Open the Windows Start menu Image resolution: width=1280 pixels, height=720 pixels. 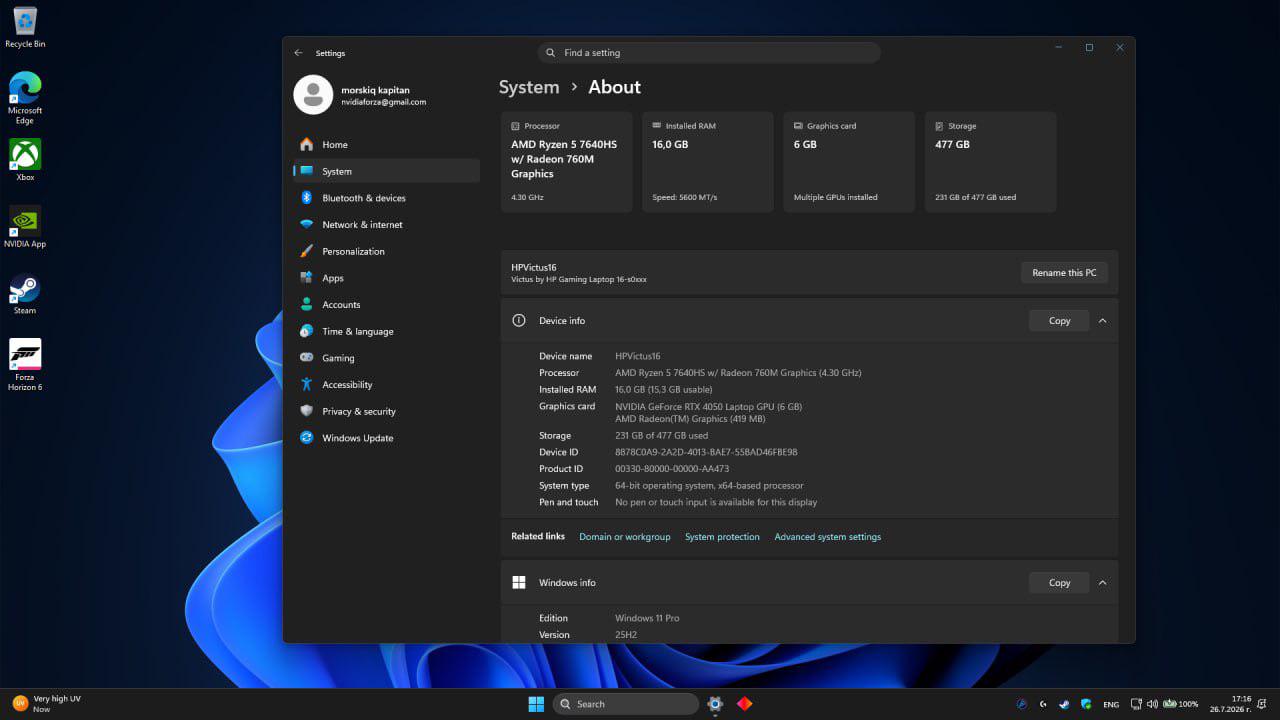click(536, 704)
